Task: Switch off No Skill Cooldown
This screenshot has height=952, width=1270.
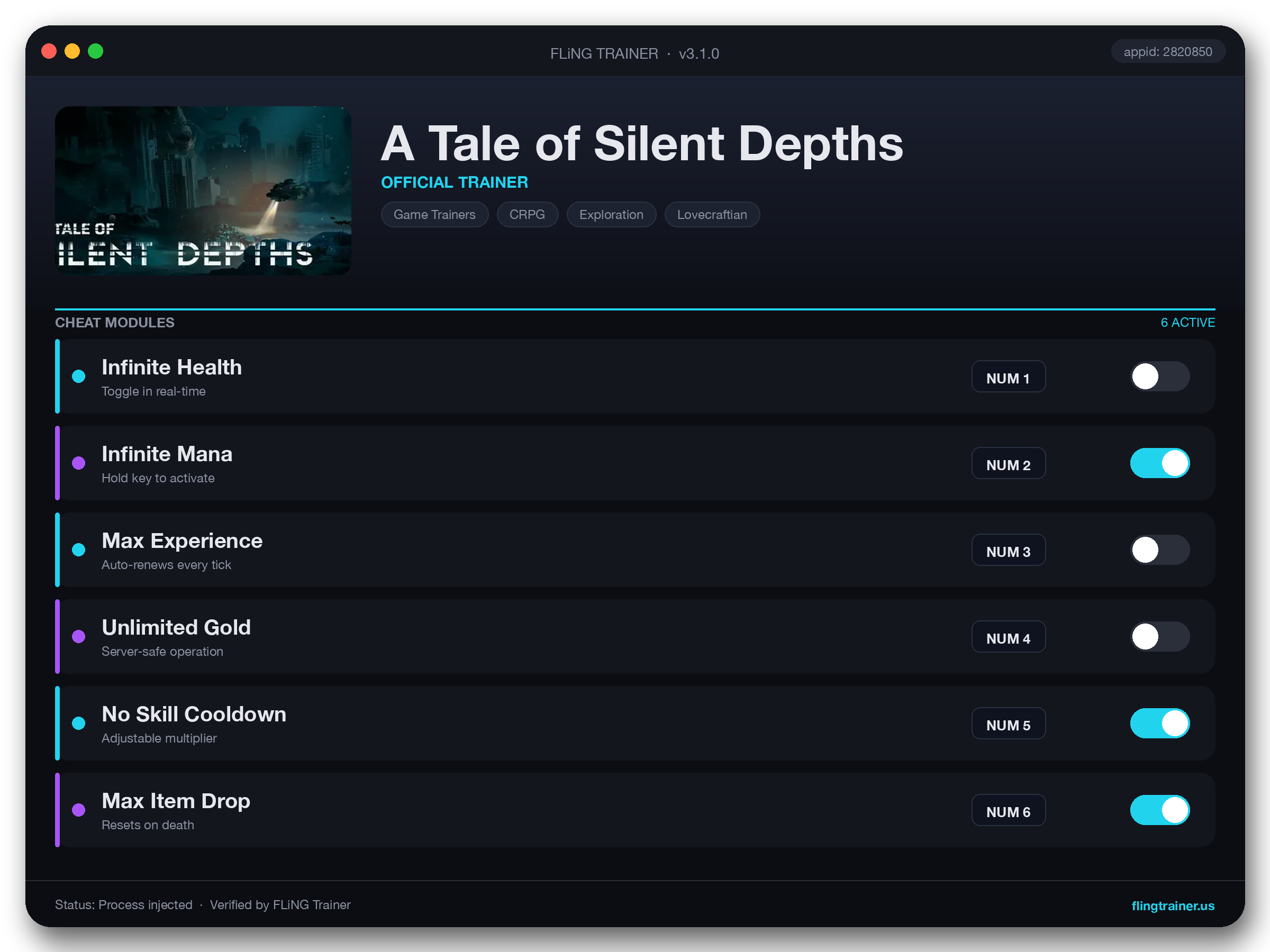Action: [x=1160, y=723]
